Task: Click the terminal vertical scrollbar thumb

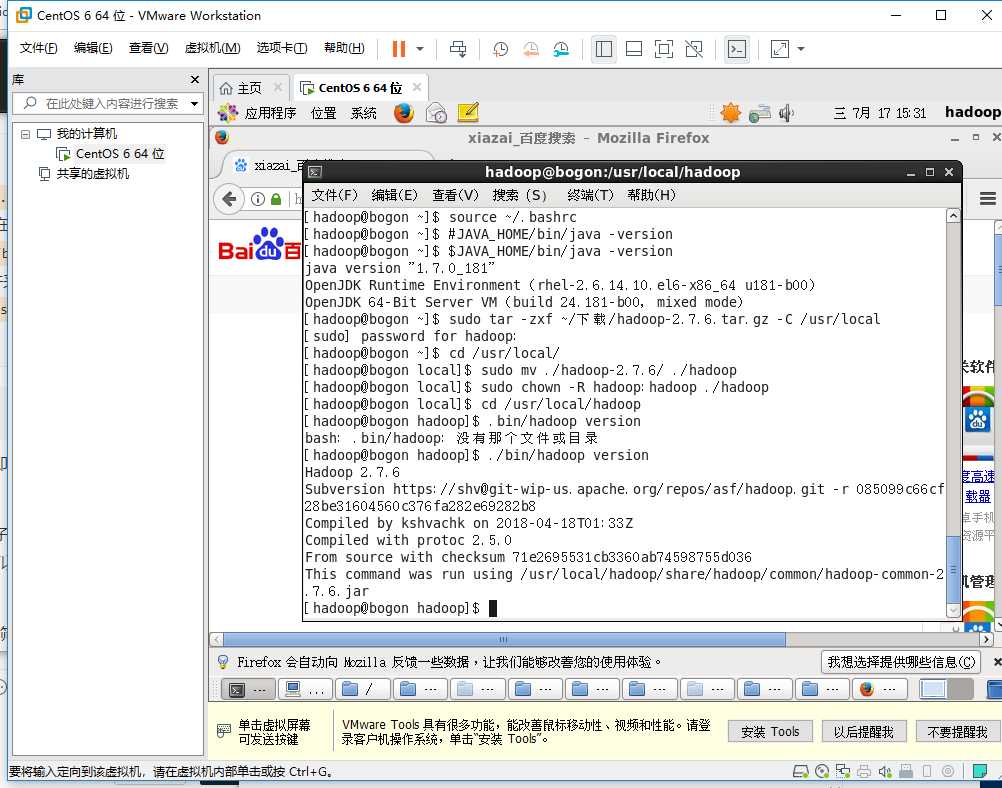Action: point(953,569)
